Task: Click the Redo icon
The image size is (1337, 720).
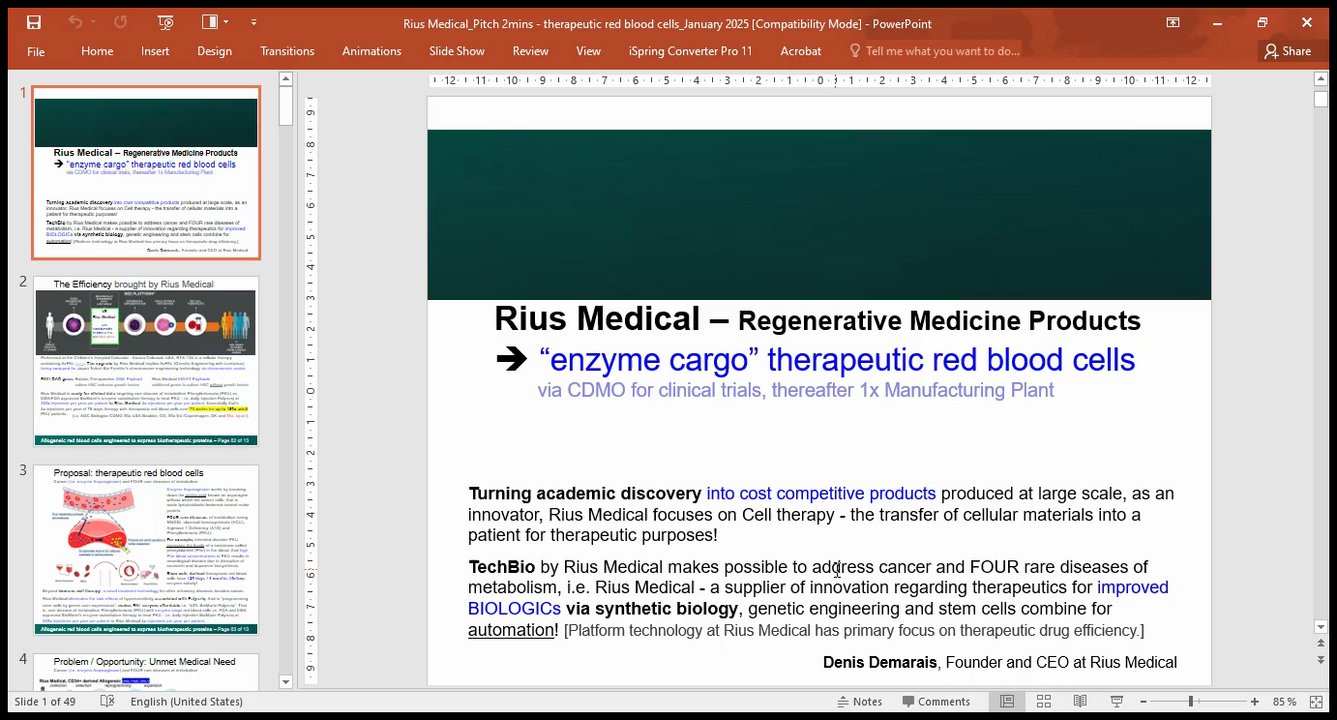Action: [121, 22]
